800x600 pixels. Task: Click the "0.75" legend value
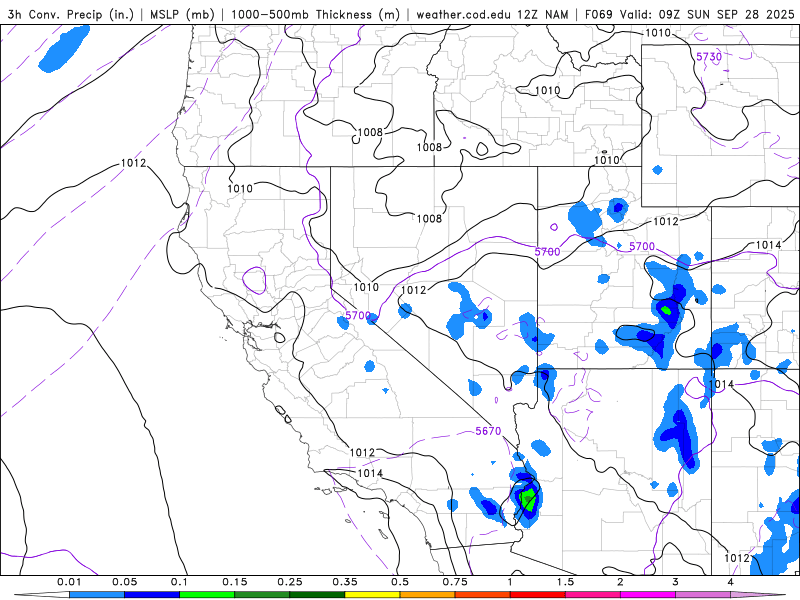click(x=455, y=582)
